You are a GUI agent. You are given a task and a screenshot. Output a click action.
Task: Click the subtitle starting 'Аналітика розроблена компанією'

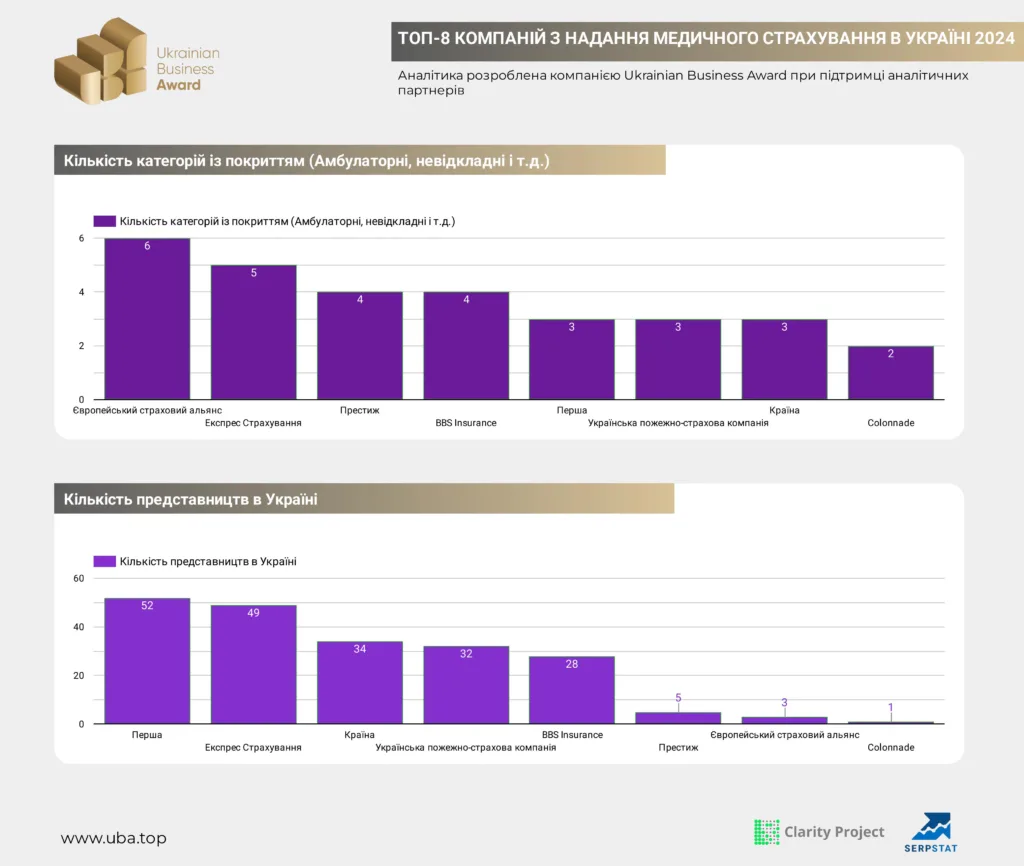coord(683,82)
